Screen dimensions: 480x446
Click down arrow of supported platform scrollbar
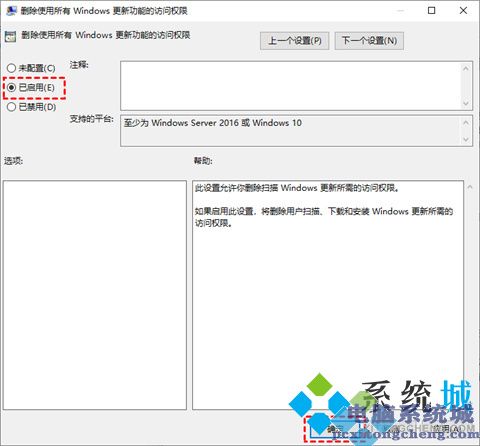(466, 139)
